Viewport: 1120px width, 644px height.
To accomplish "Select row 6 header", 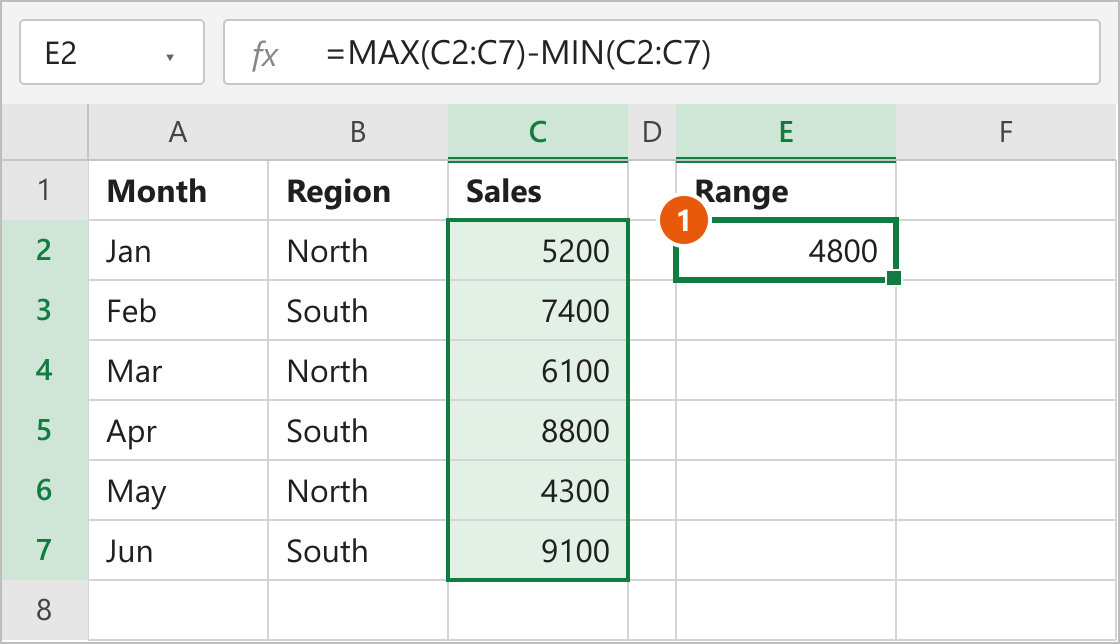I will (x=44, y=490).
